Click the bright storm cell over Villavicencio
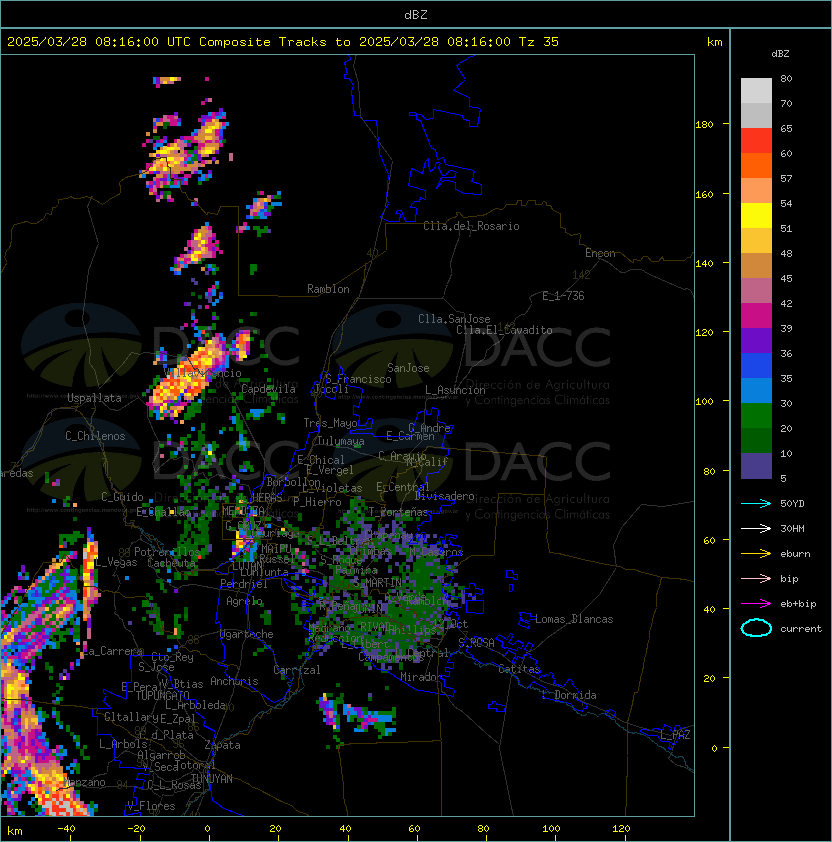Viewport: 832px width, 842px height. 189,376
